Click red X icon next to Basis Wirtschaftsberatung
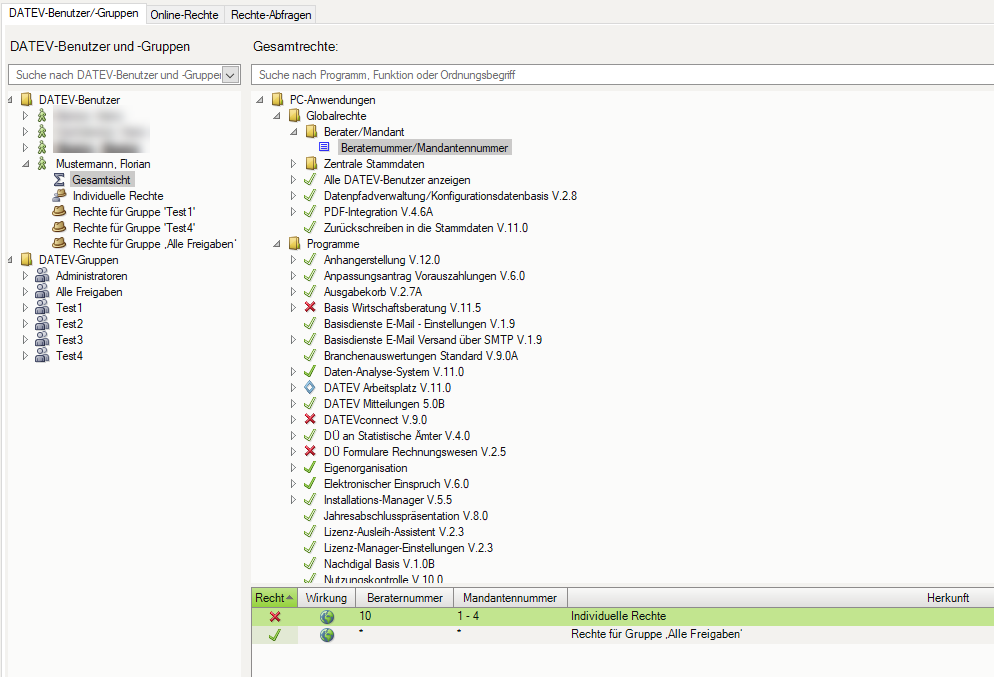Screen dimensions: 994x677 (310, 307)
